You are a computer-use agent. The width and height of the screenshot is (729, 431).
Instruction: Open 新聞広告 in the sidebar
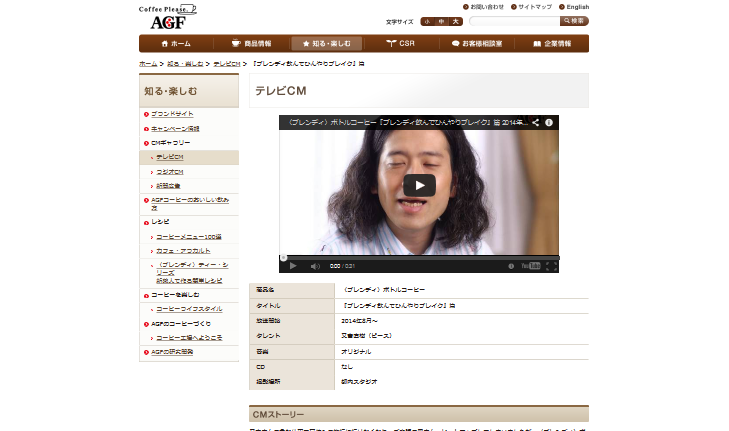[168, 186]
